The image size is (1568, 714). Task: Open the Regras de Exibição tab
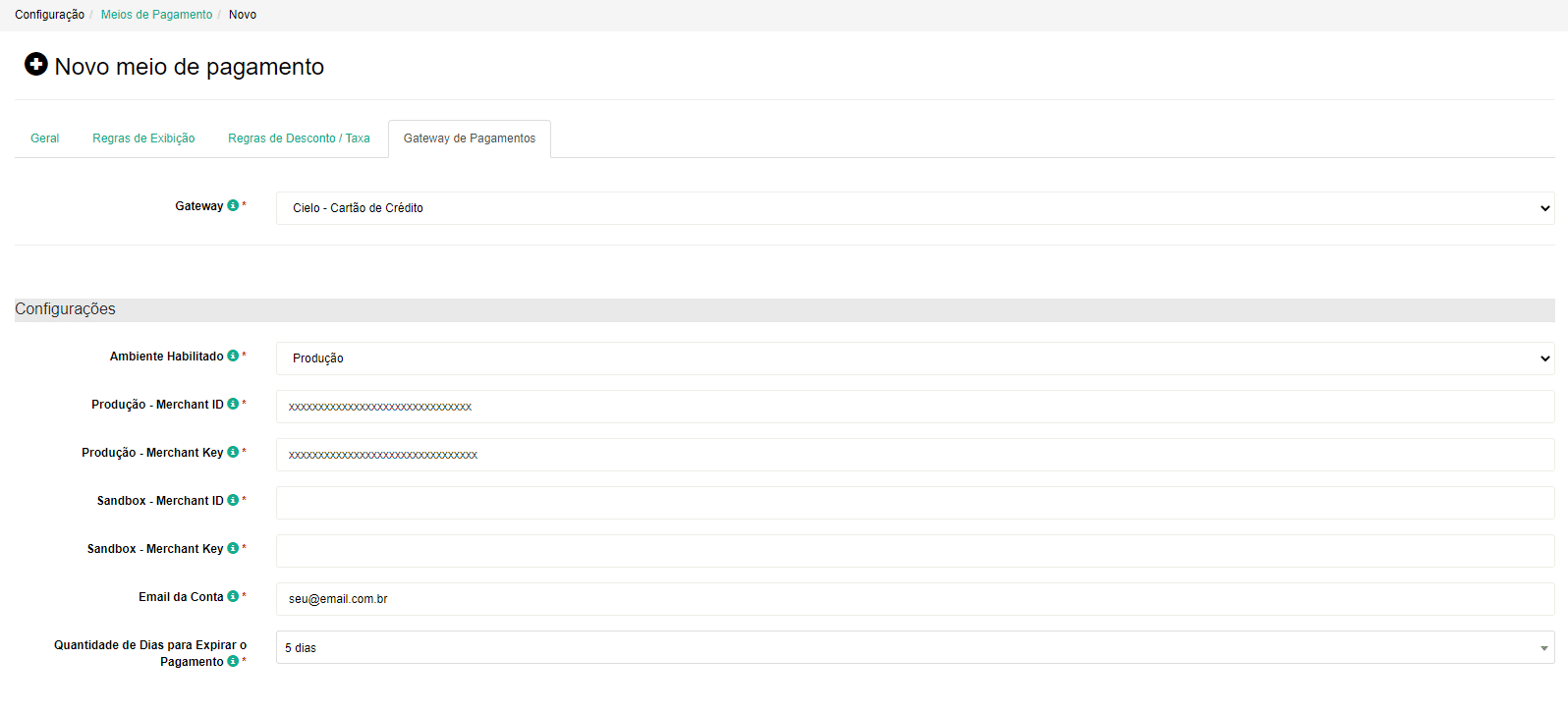[x=143, y=138]
